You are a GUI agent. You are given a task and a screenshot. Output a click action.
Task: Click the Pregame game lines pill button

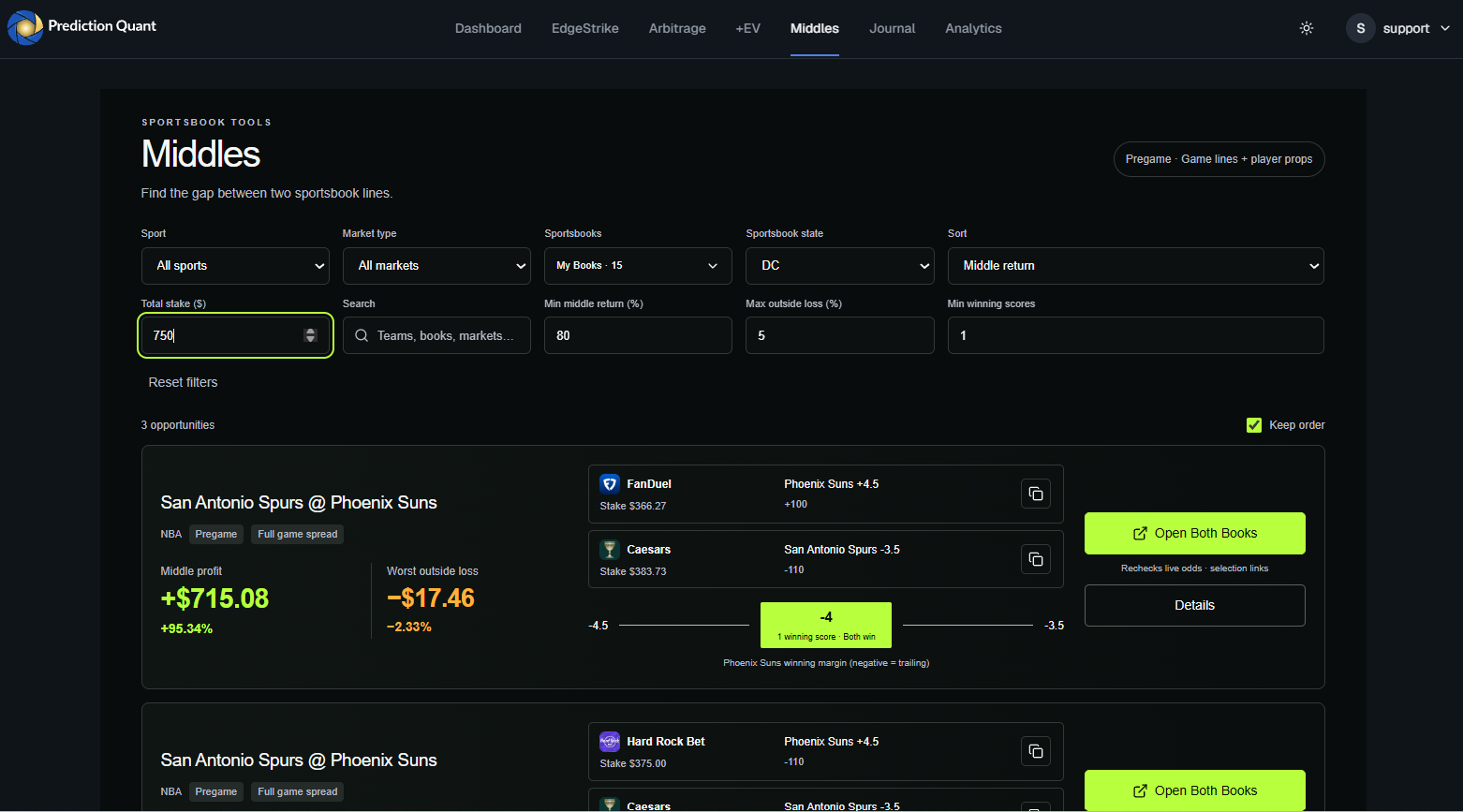1219,159
